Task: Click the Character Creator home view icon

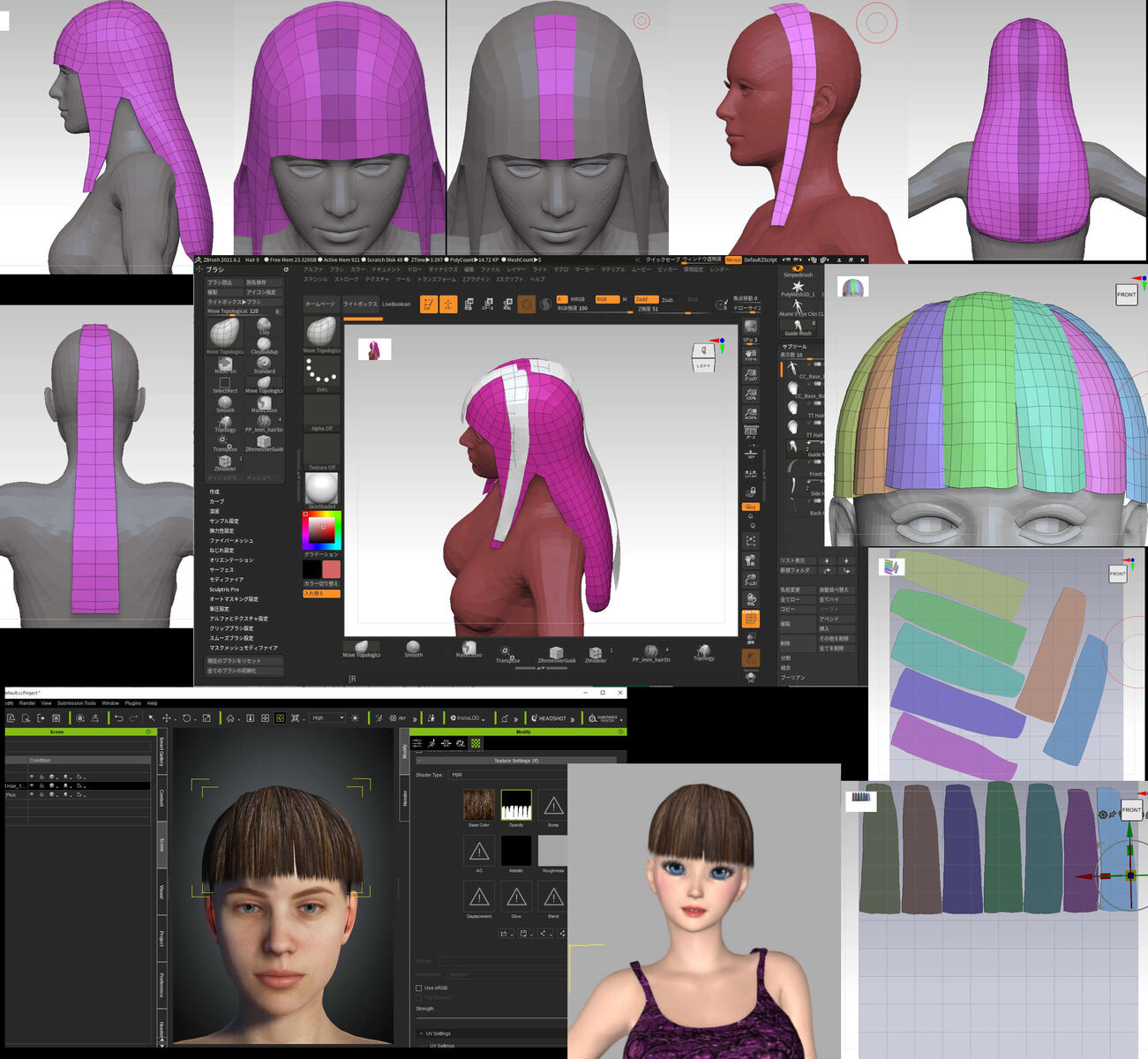Action: point(230,718)
